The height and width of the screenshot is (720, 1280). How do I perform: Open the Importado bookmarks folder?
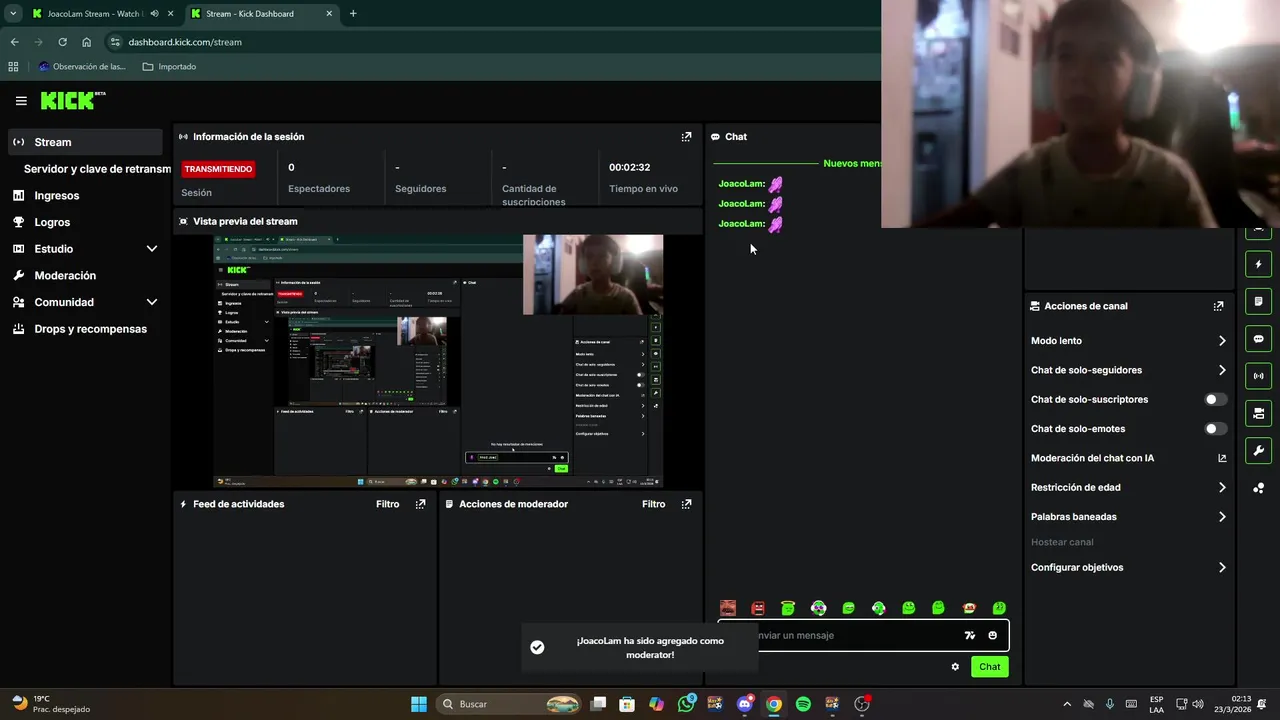(169, 67)
